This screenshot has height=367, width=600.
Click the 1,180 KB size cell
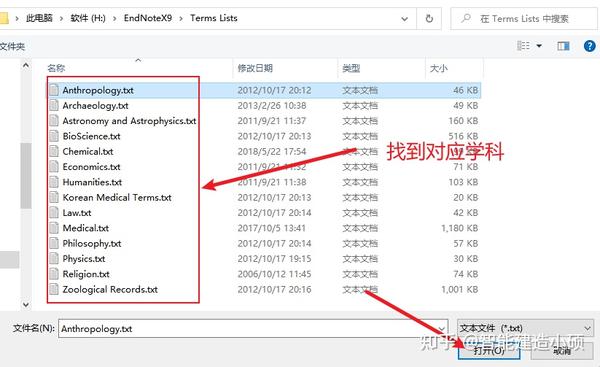[460, 228]
